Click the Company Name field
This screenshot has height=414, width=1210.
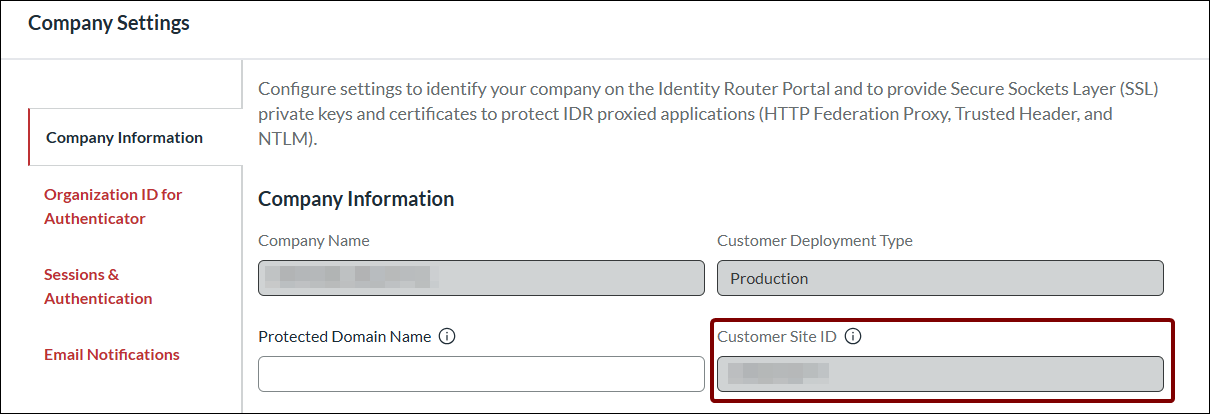tap(481, 278)
